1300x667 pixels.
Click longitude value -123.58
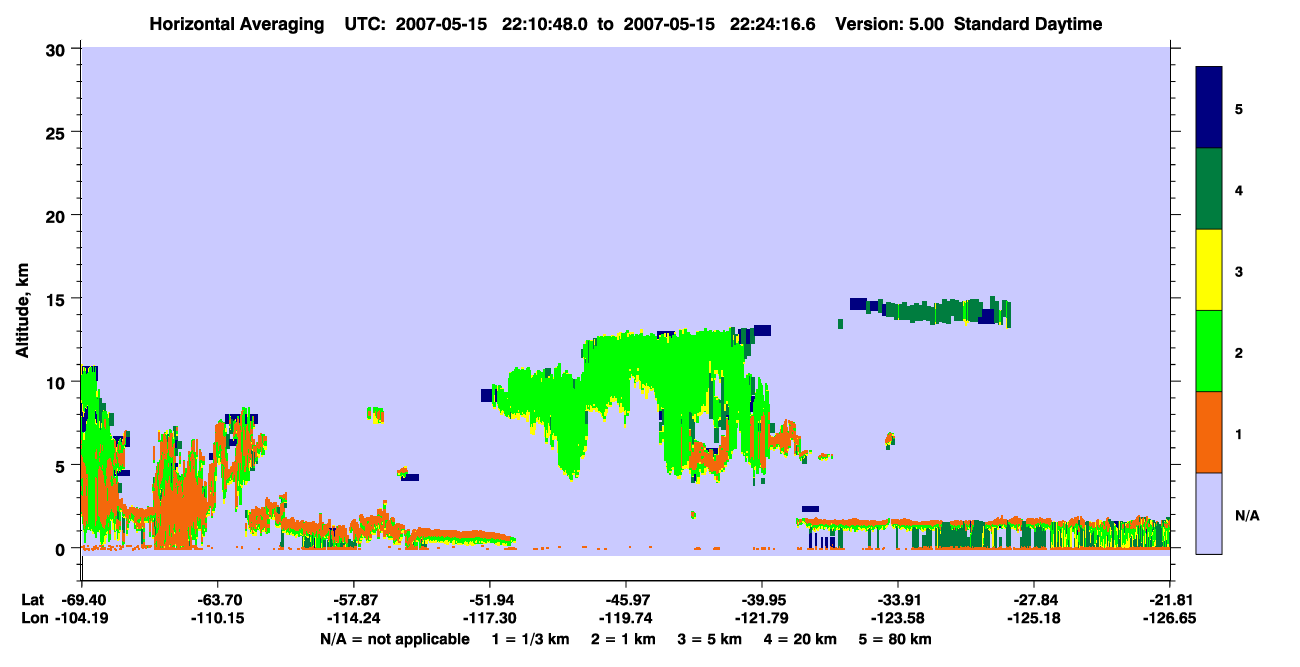898,618
